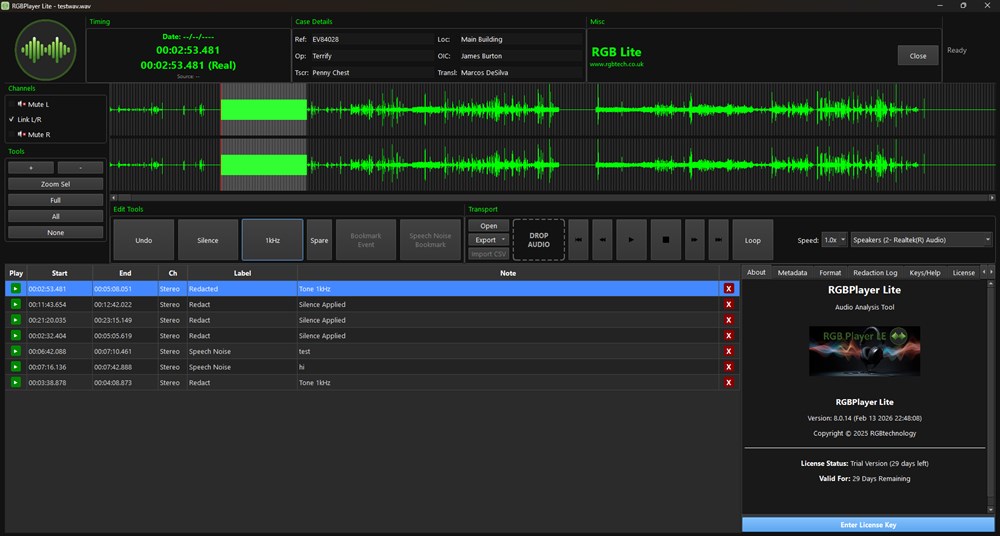This screenshot has height=536, width=1000.
Task: Toggle the Loop playback button
Action: click(x=753, y=240)
